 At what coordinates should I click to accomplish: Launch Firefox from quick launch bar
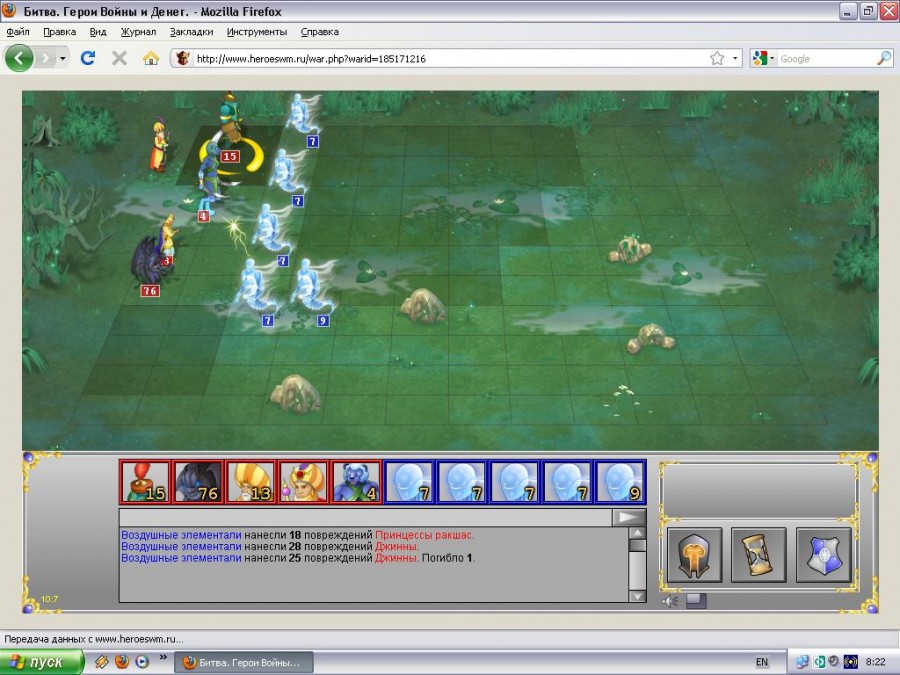[x=122, y=662]
